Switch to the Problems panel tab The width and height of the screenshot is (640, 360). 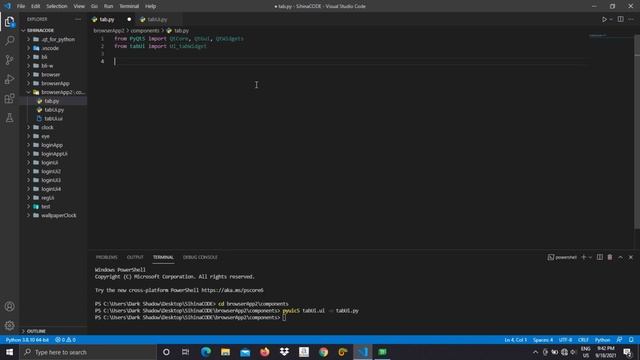pos(107,257)
